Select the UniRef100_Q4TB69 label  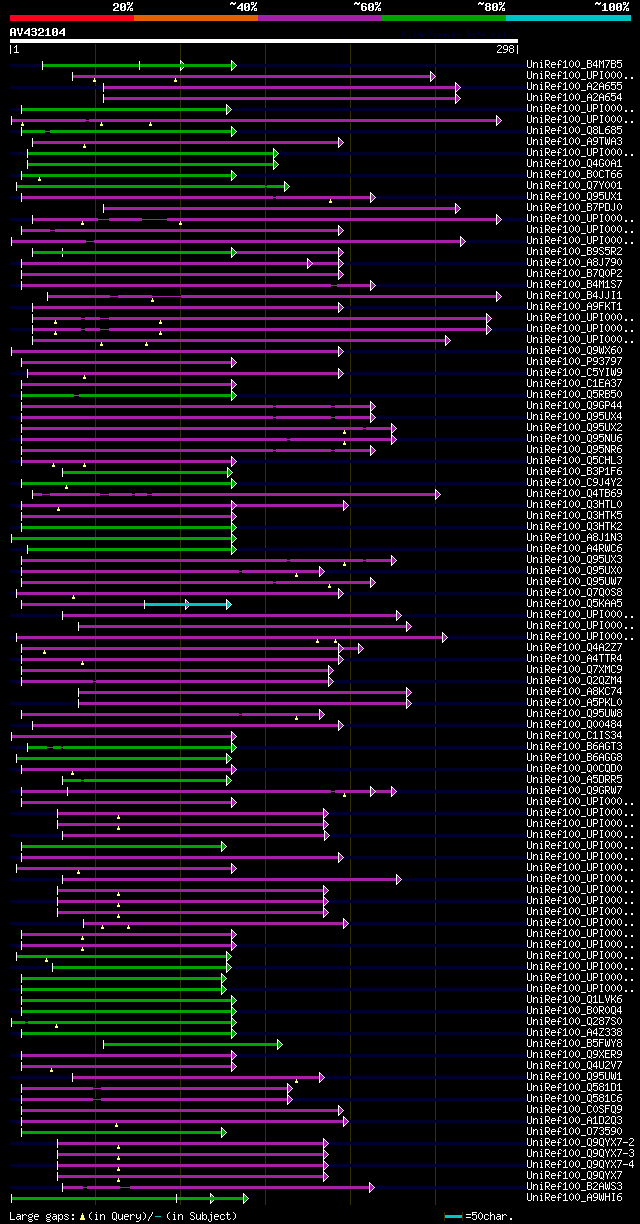(574, 494)
